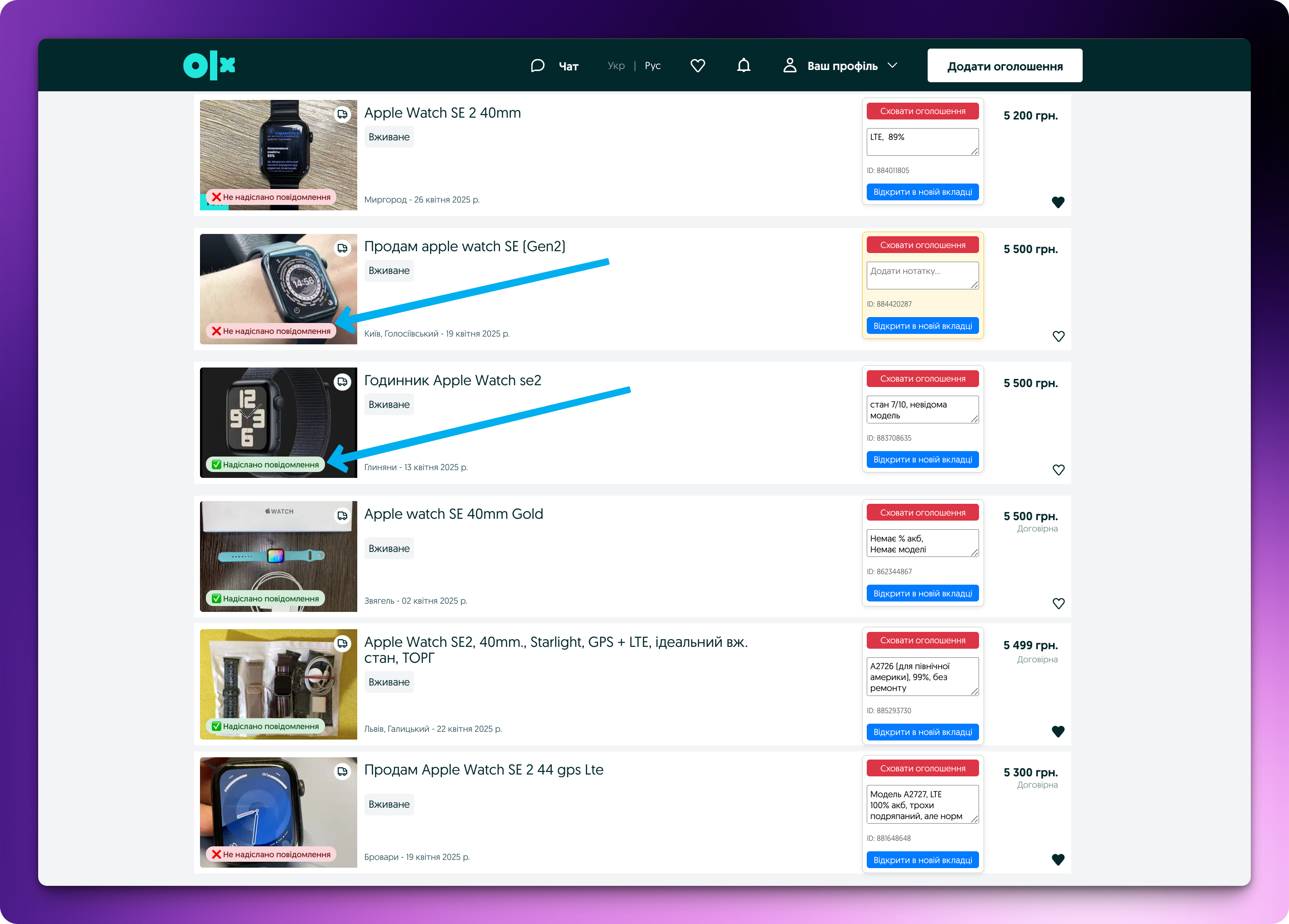Click delivery truck icon on Gen2 listing photo

click(342, 248)
